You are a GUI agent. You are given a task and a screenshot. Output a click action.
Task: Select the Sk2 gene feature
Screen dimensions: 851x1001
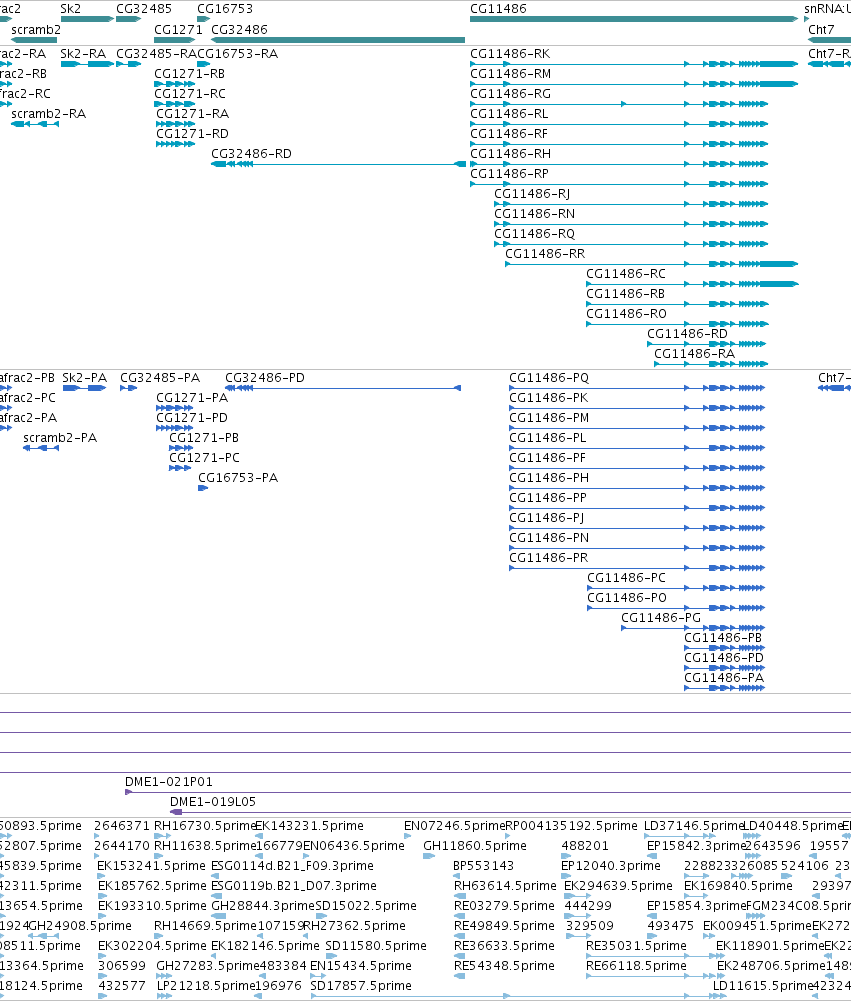[x=87, y=19]
